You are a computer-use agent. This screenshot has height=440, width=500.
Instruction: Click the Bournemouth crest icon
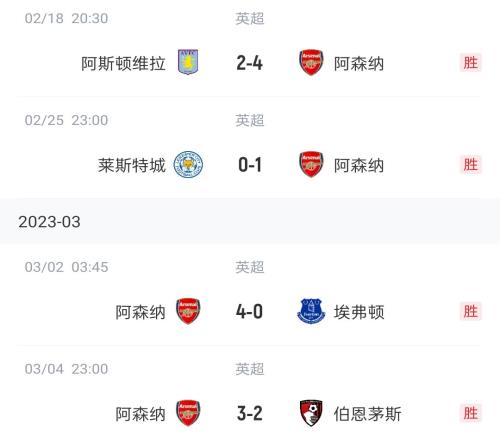(311, 413)
